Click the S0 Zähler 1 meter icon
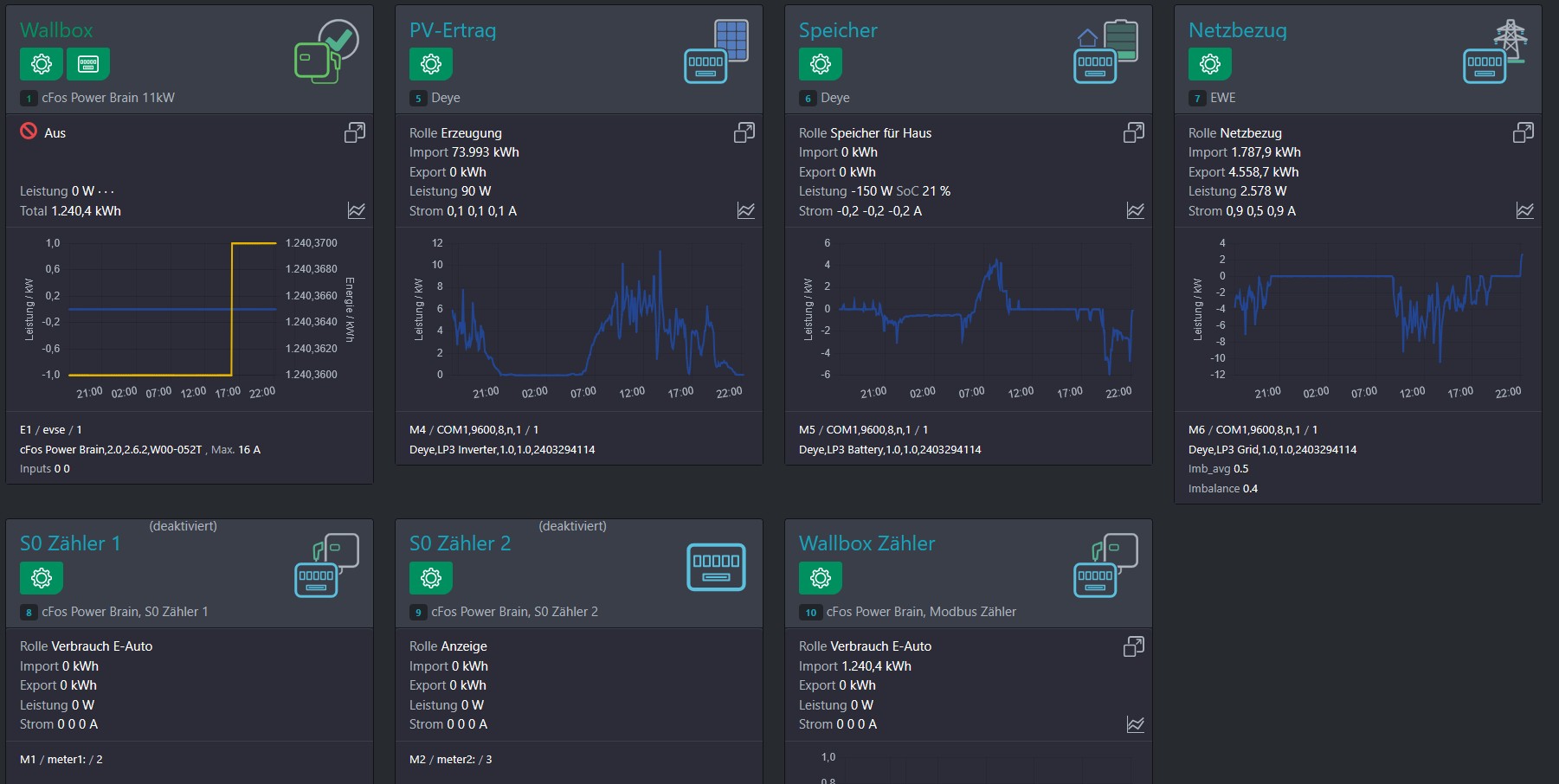Viewport: 1559px width, 784px height. click(326, 565)
